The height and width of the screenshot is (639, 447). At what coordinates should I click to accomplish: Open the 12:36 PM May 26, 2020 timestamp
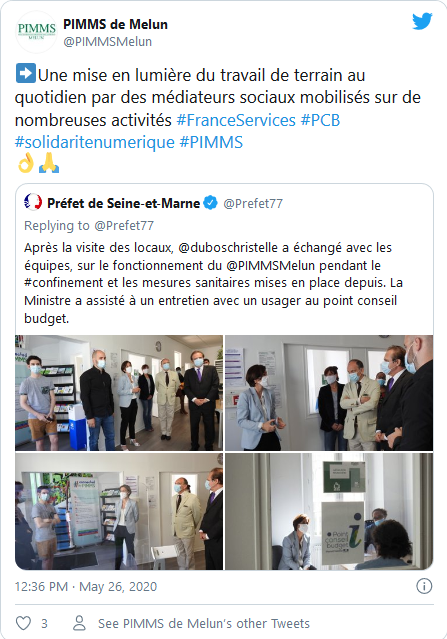[86, 587]
